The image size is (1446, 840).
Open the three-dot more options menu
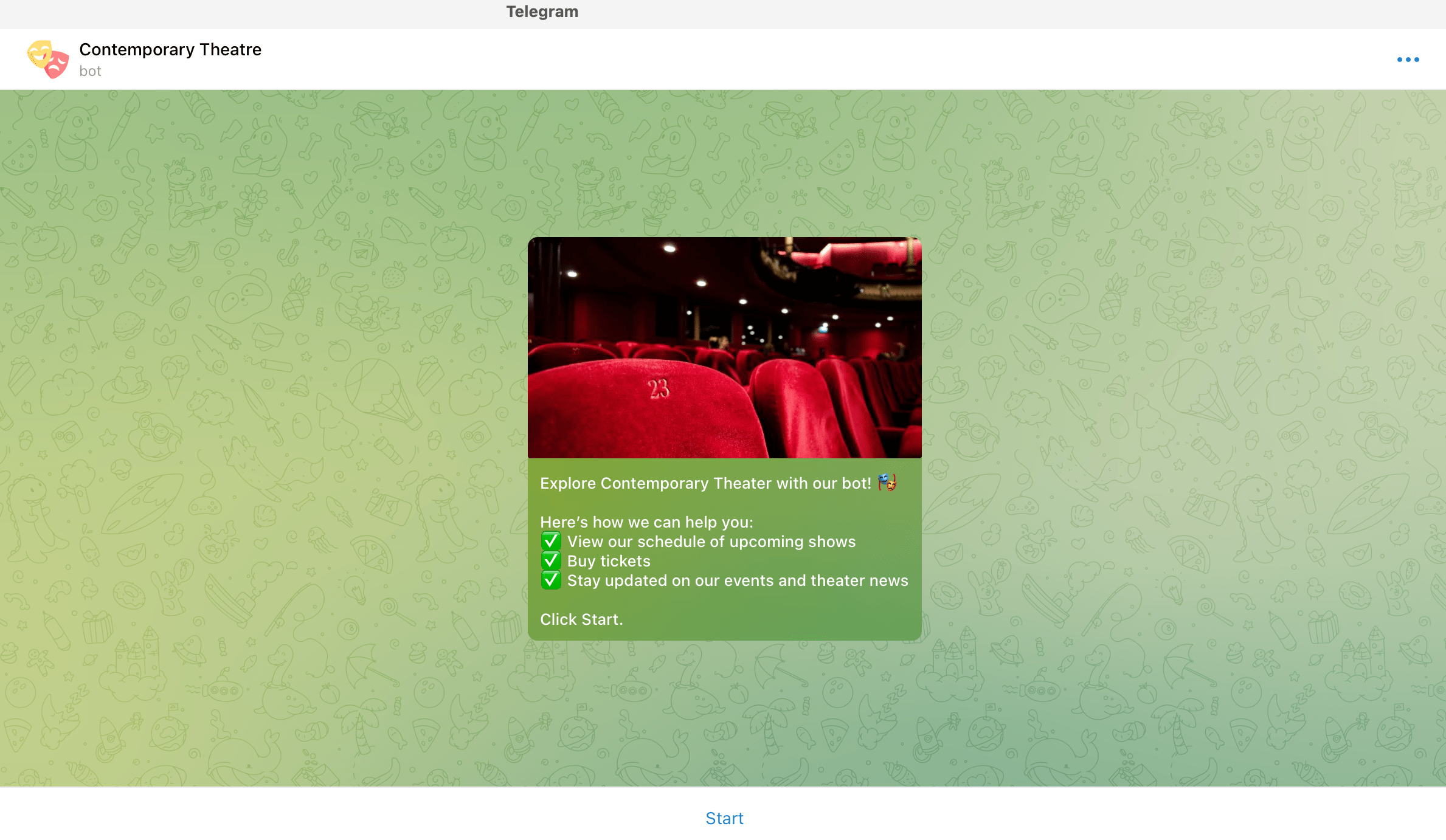(x=1408, y=60)
